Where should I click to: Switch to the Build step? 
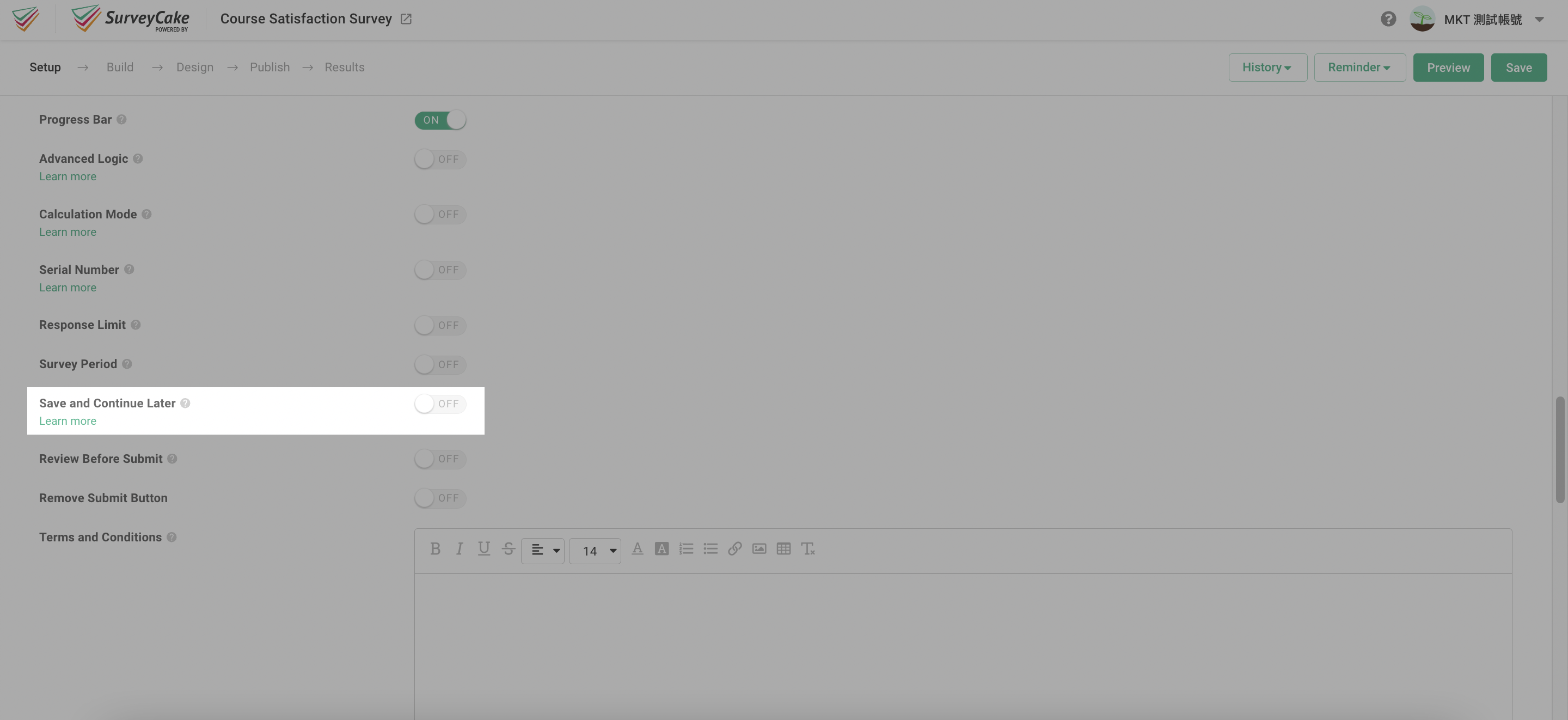(x=120, y=67)
